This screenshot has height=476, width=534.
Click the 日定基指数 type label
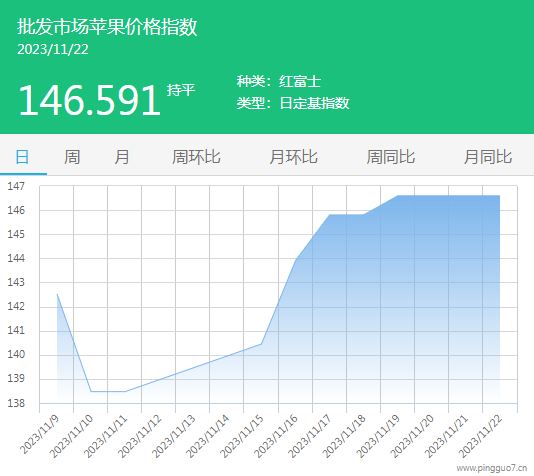314,103
